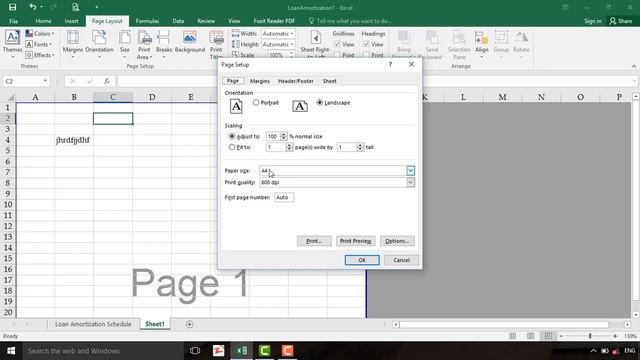
Task: Open Customize Quick Access Toolbar dropdown
Action: point(97,7)
